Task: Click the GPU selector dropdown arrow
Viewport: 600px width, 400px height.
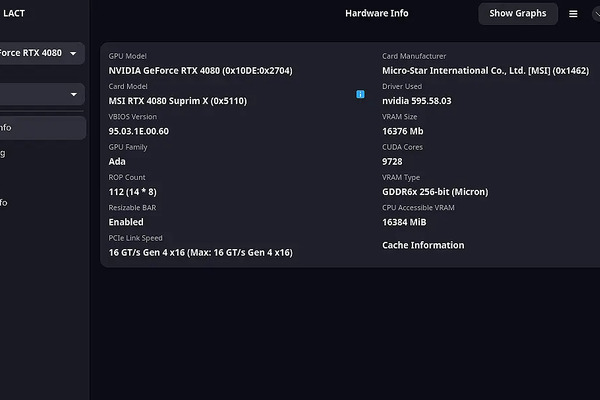Action: pyautogui.click(x=73, y=54)
